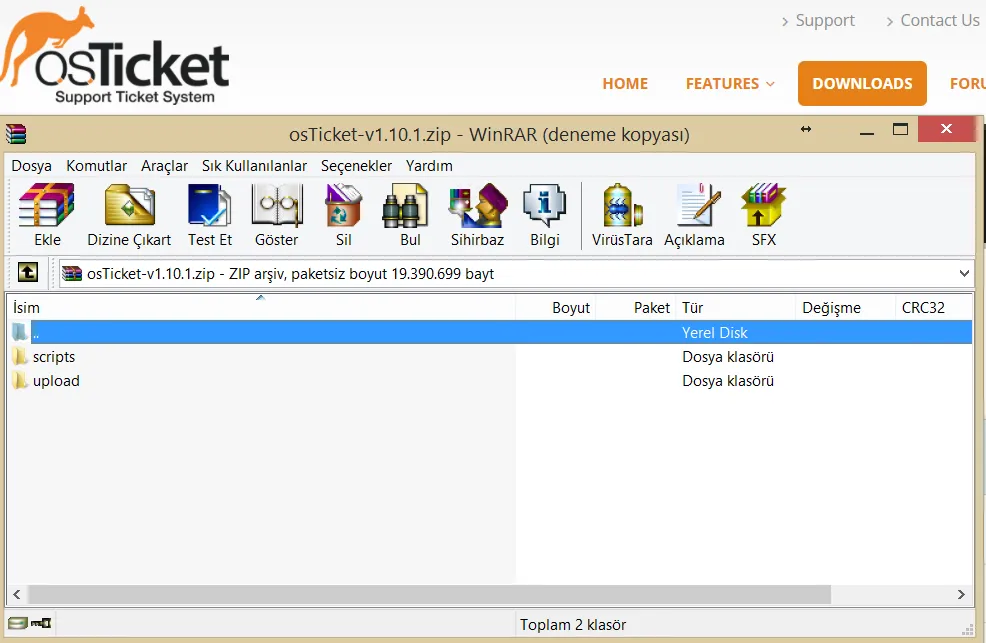The width and height of the screenshot is (986, 643).
Task: Start VirüsTara virus scan
Action: (x=622, y=206)
